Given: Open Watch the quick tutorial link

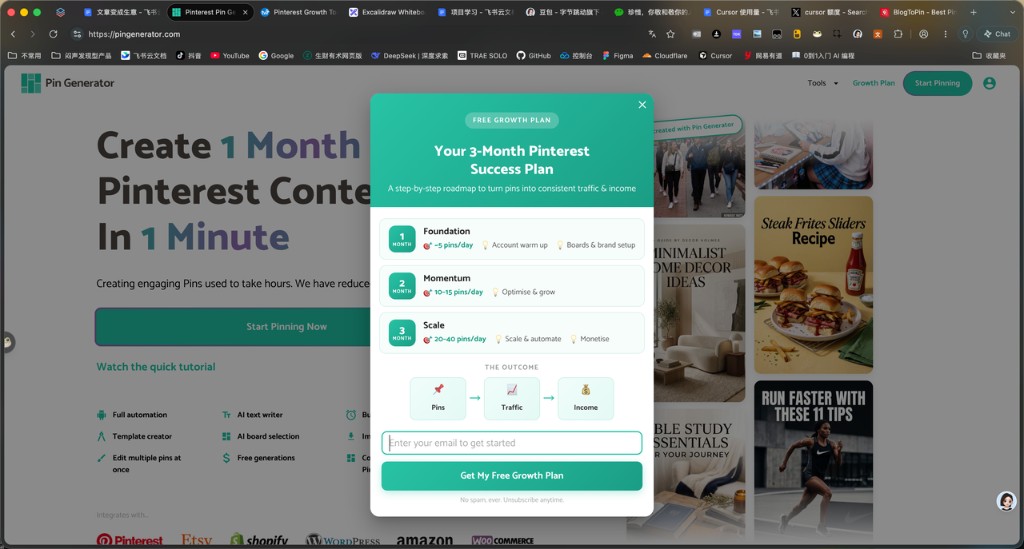Looking at the screenshot, I should (155, 367).
